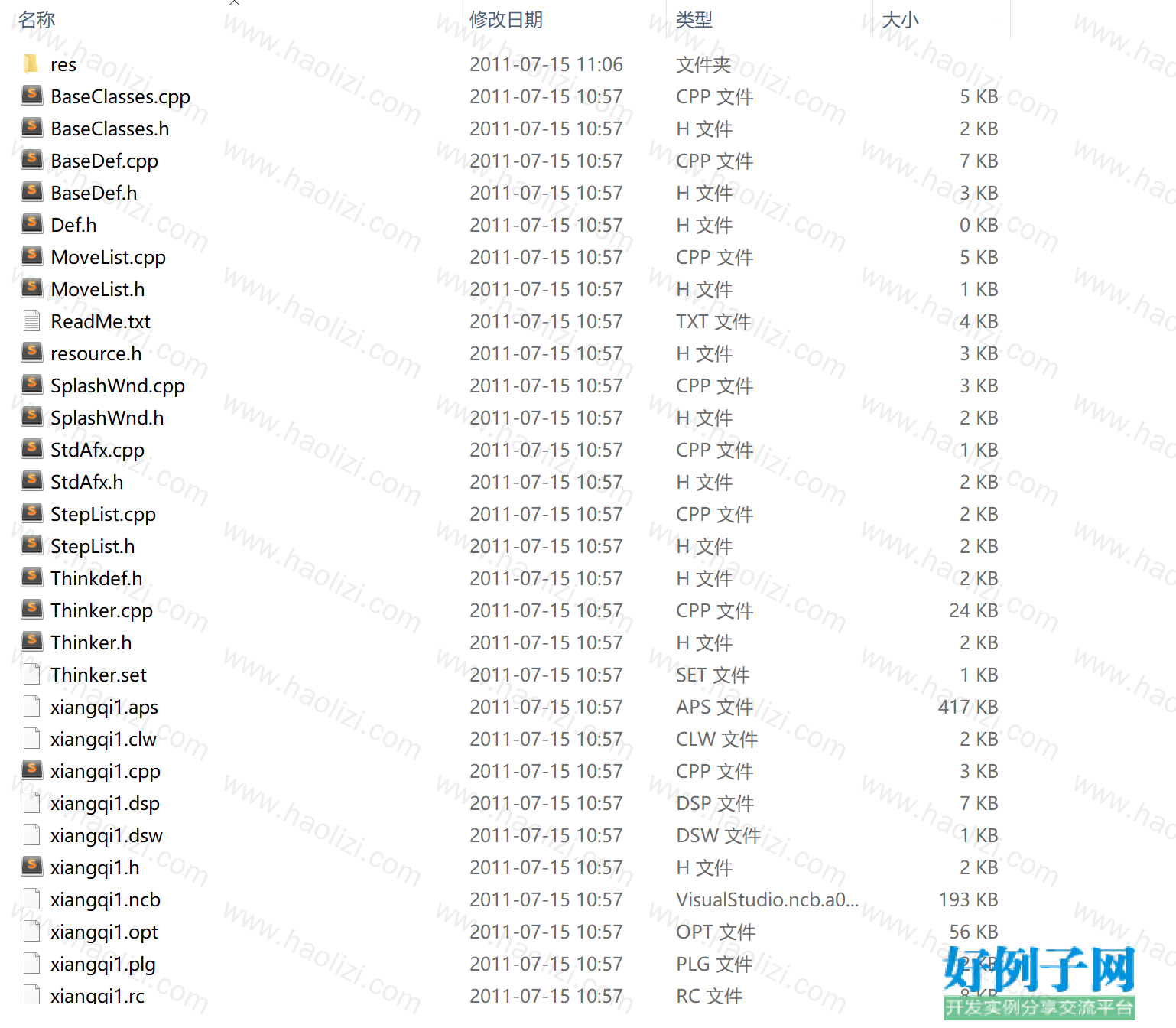Click the res folder icon
The height and width of the screenshot is (1028, 1176).
pyautogui.click(x=31, y=64)
